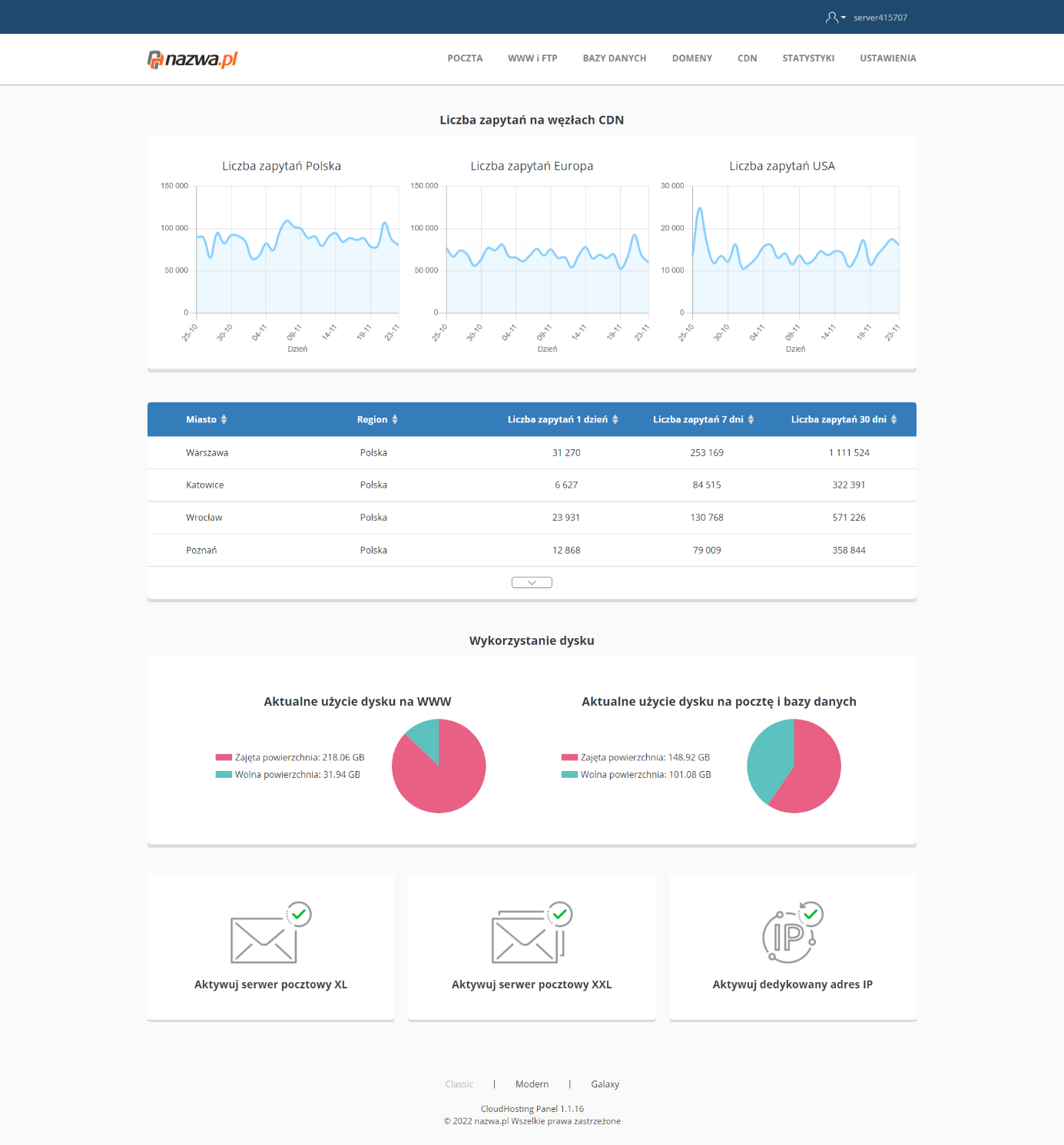The width and height of the screenshot is (1064, 1145).
Task: Activate 'Aktywuj serwer pocztowy XL'
Action: point(270,985)
